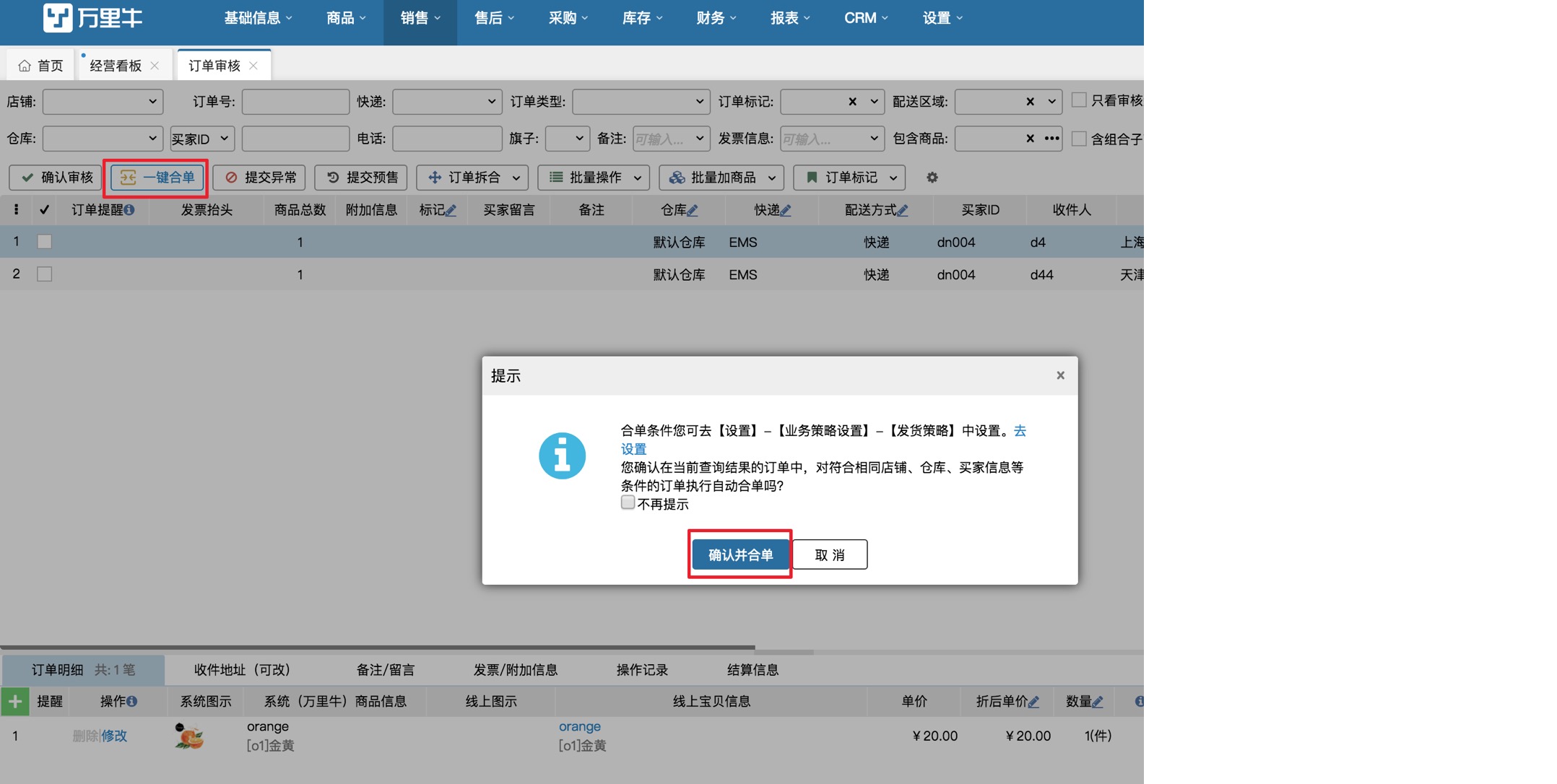Toggle the 只看审核 checkbox
This screenshot has height=784, width=1557.
(1079, 100)
